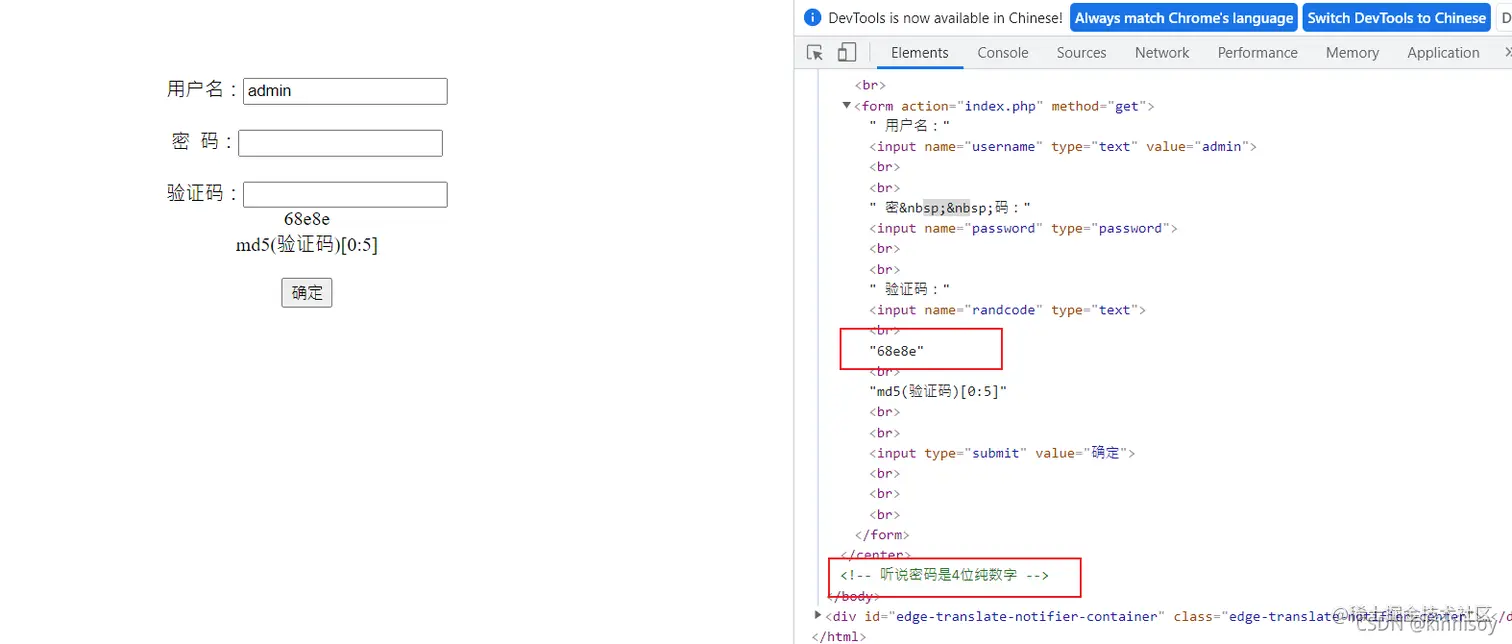Click Always match Chrome's language button

click(x=1184, y=18)
